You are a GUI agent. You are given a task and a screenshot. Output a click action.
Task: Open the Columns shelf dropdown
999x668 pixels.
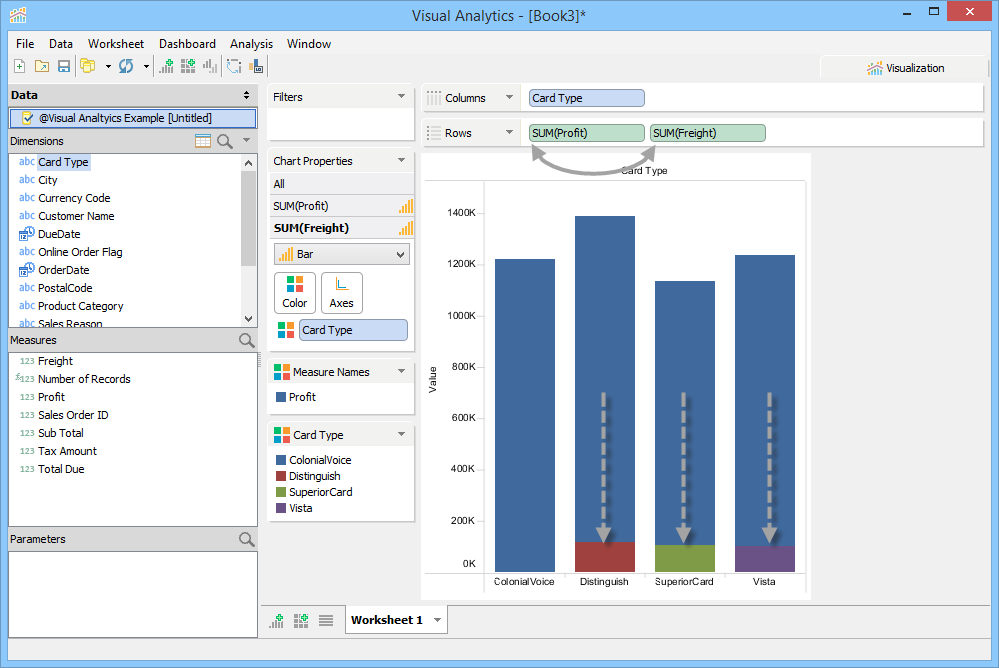point(509,97)
